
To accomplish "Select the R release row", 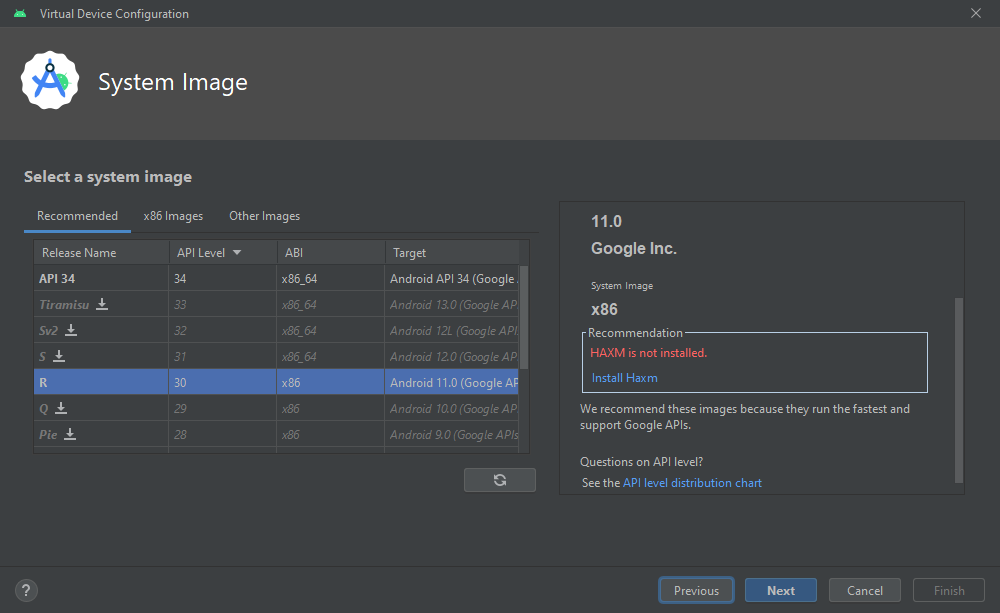I will tap(276, 382).
